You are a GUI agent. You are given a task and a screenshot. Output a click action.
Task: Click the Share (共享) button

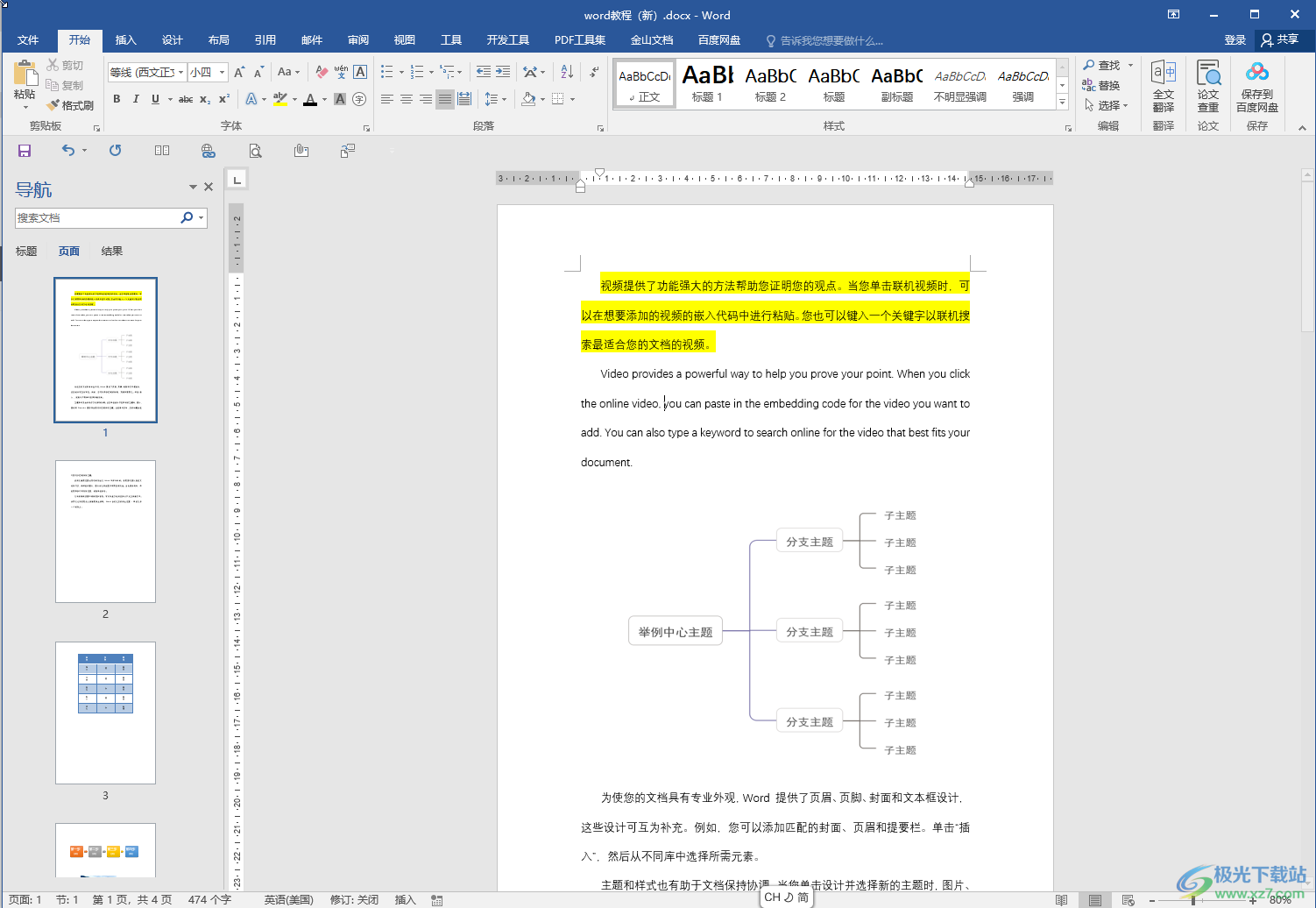1280,40
